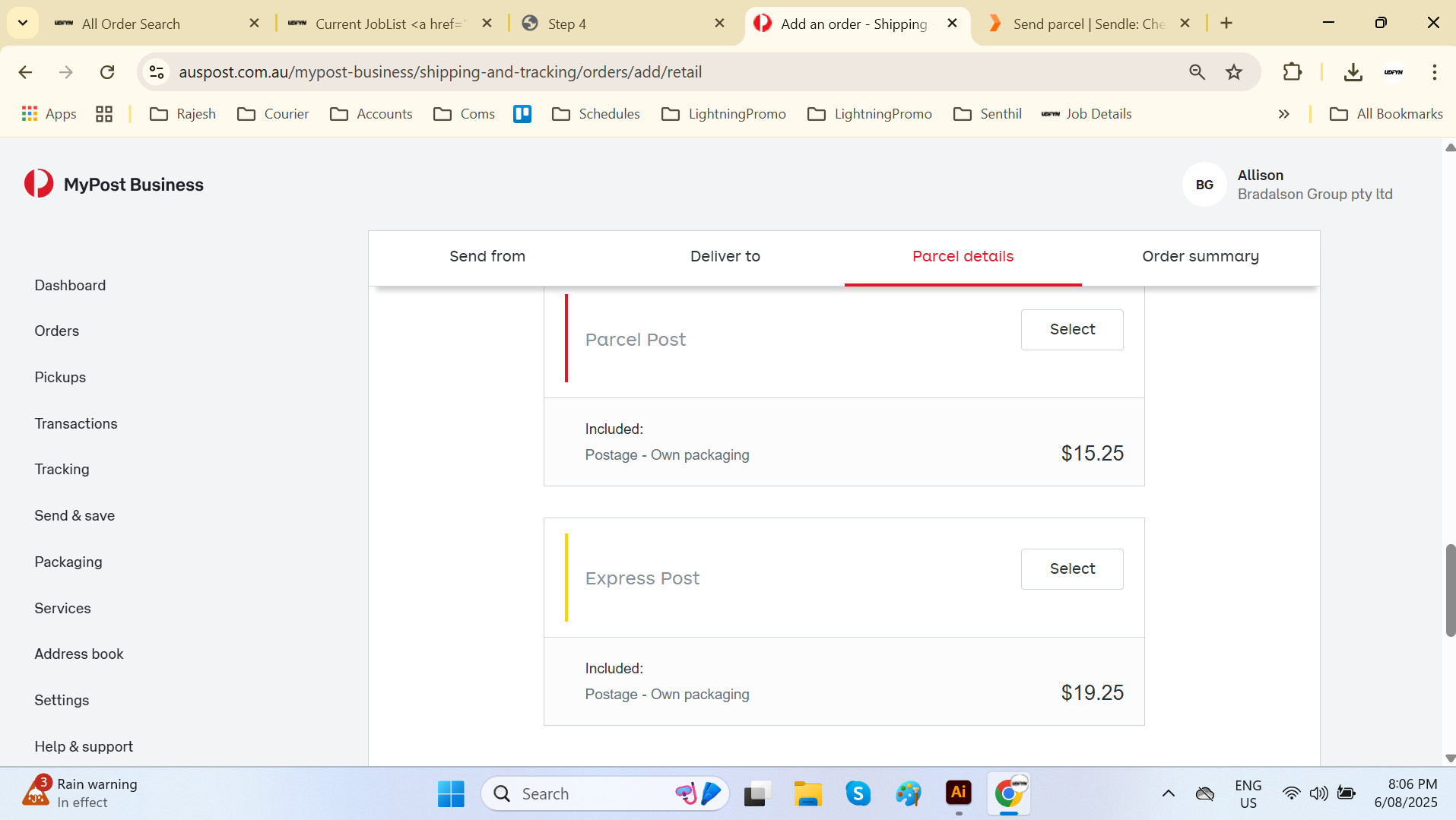This screenshot has height=820, width=1456.
Task: Launch Skype from the taskbar
Action: point(858,793)
